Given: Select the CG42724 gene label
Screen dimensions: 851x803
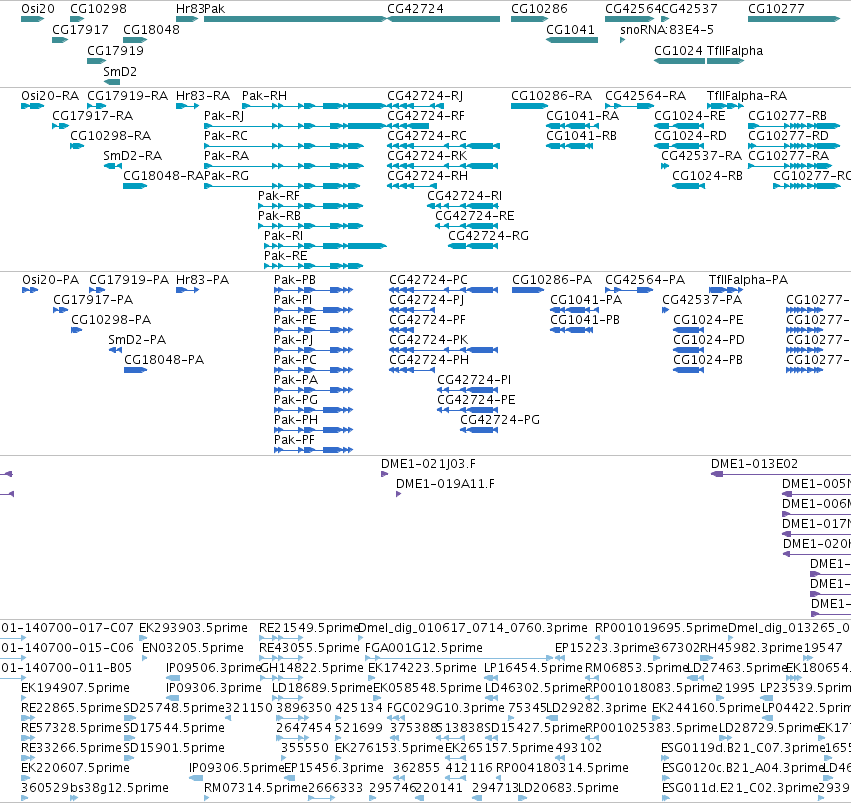Looking at the screenshot, I should pyautogui.click(x=415, y=9).
